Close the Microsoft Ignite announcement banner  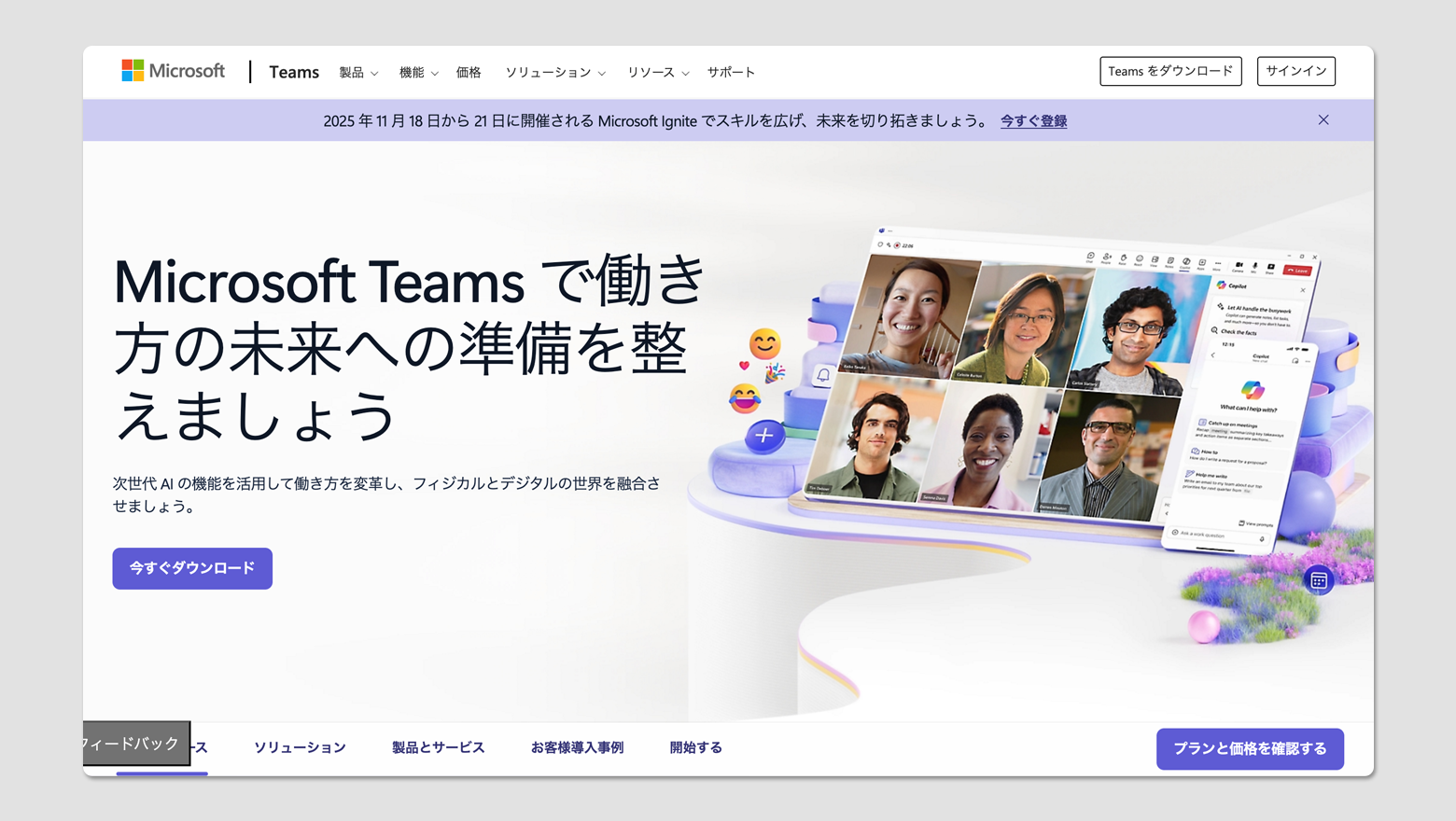(1323, 120)
